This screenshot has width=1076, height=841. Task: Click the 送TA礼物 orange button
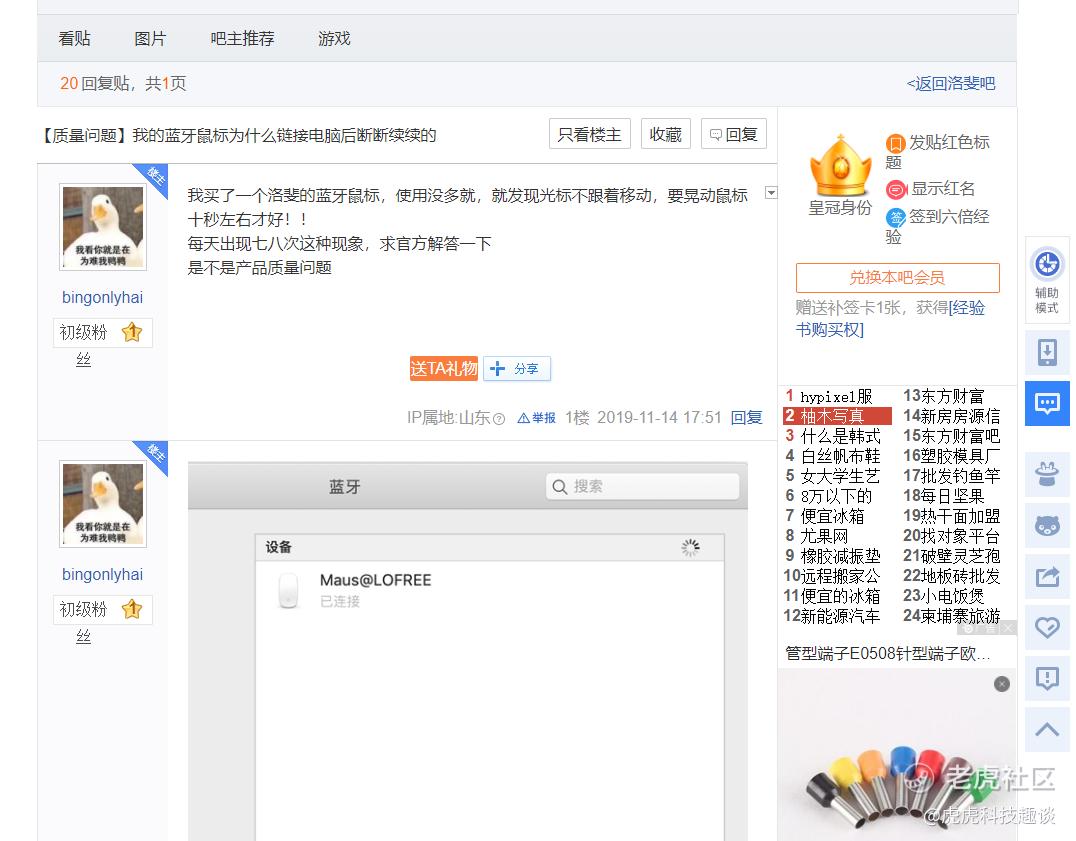point(444,369)
